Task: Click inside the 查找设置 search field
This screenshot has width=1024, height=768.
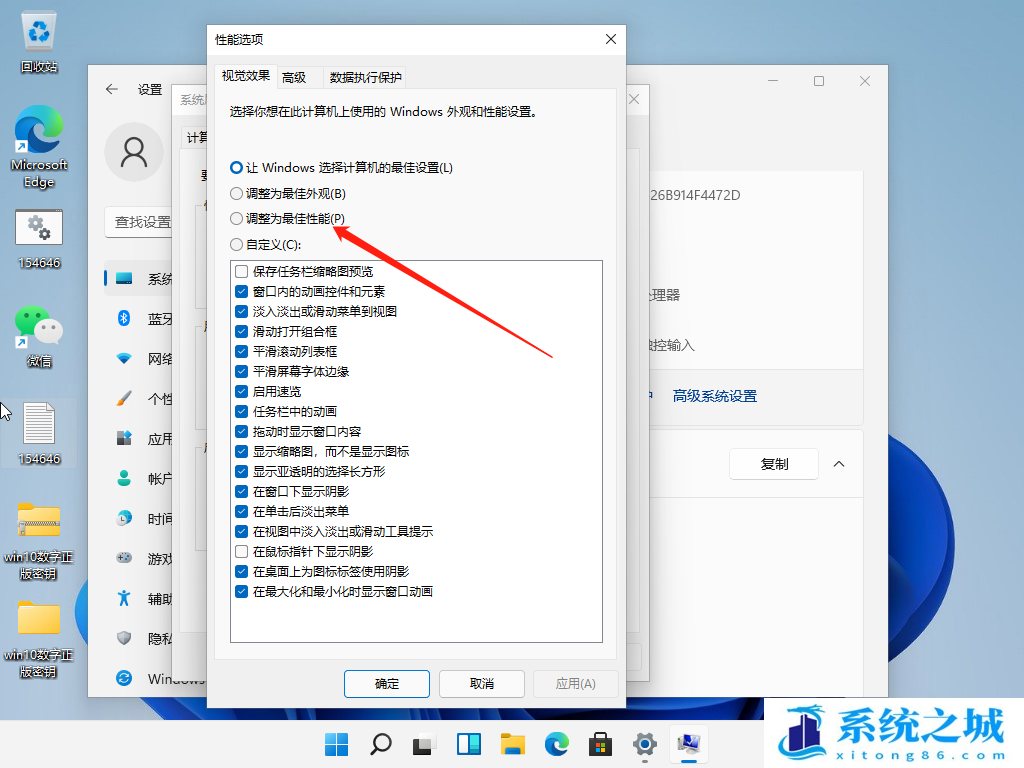Action: click(x=140, y=222)
